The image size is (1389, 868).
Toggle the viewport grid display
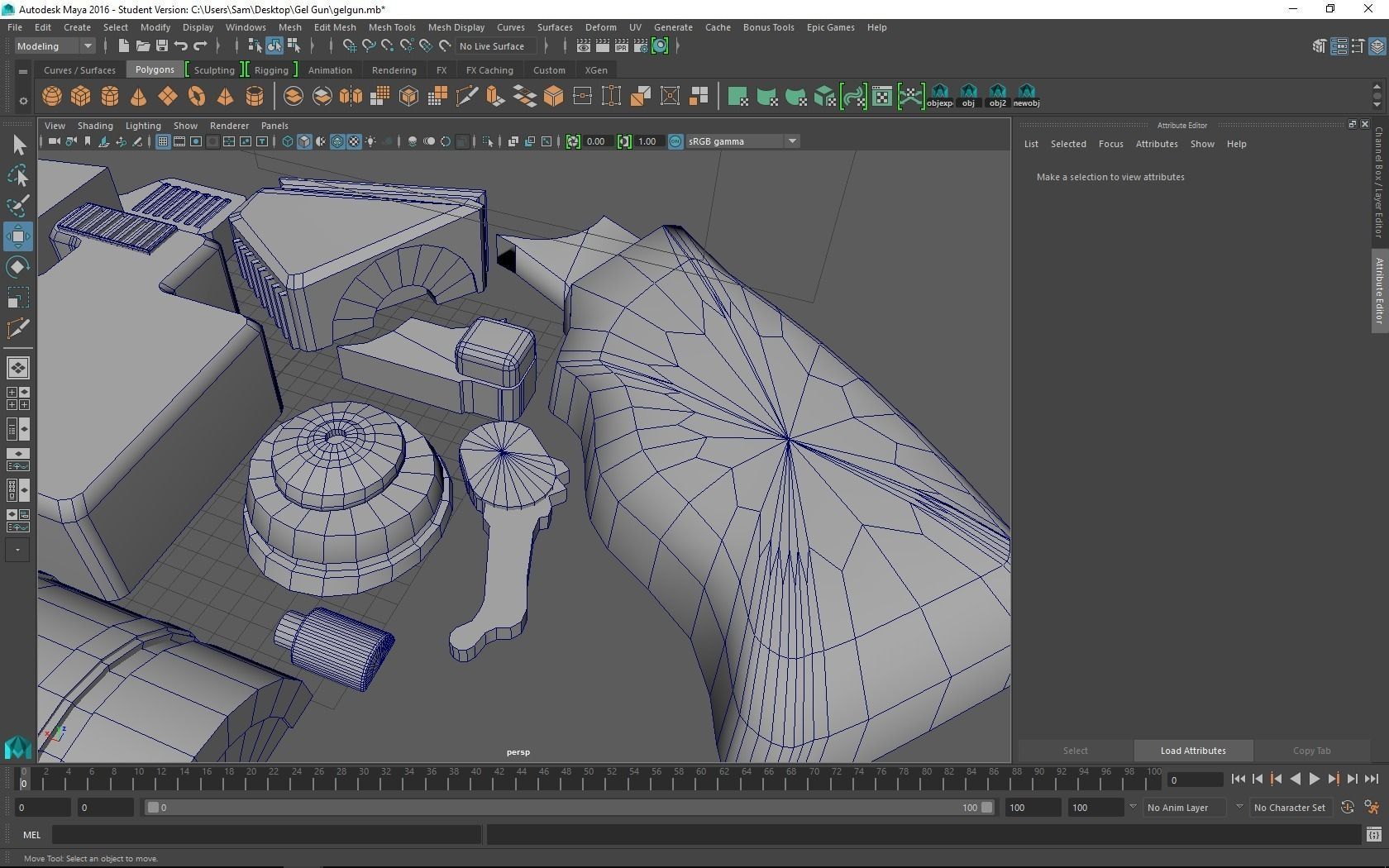163,141
